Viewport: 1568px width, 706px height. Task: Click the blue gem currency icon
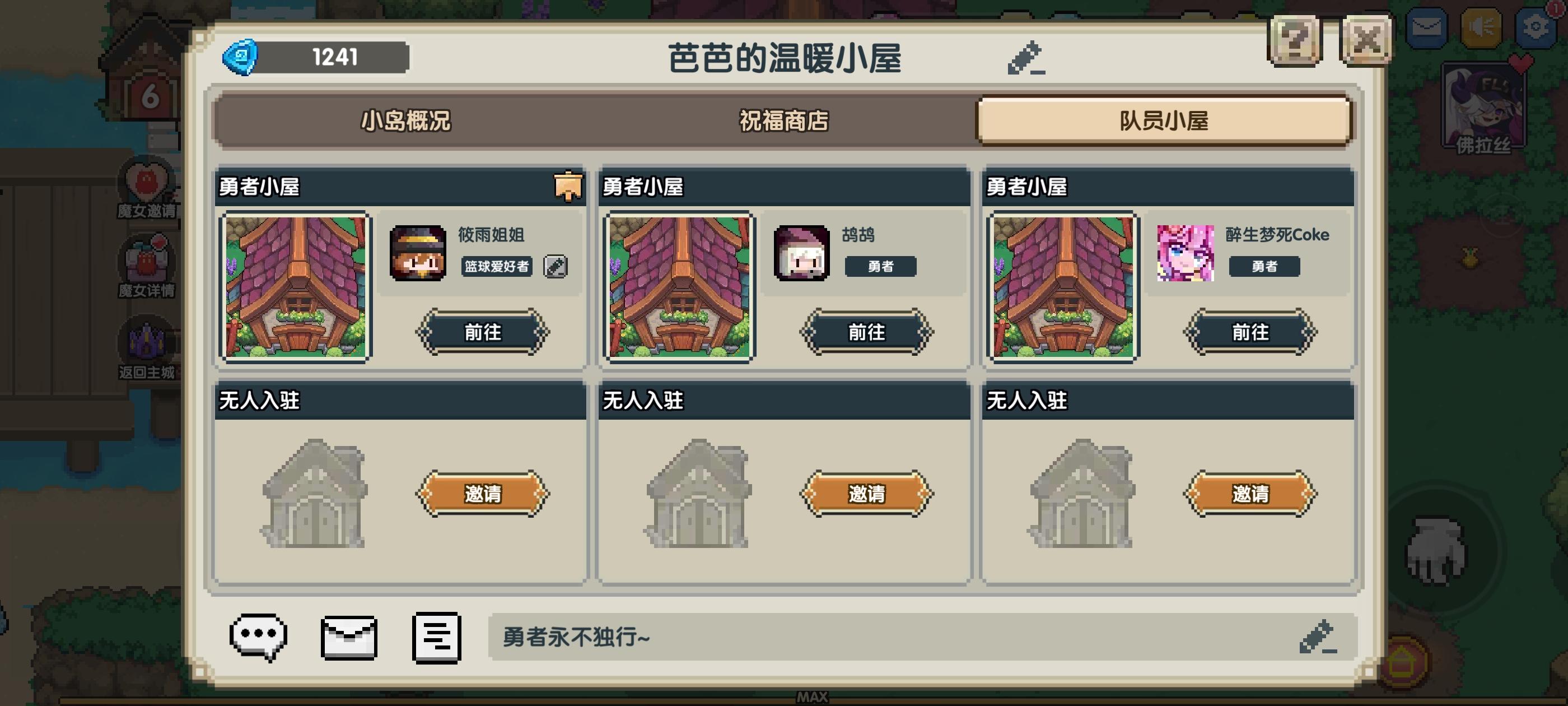coord(240,57)
